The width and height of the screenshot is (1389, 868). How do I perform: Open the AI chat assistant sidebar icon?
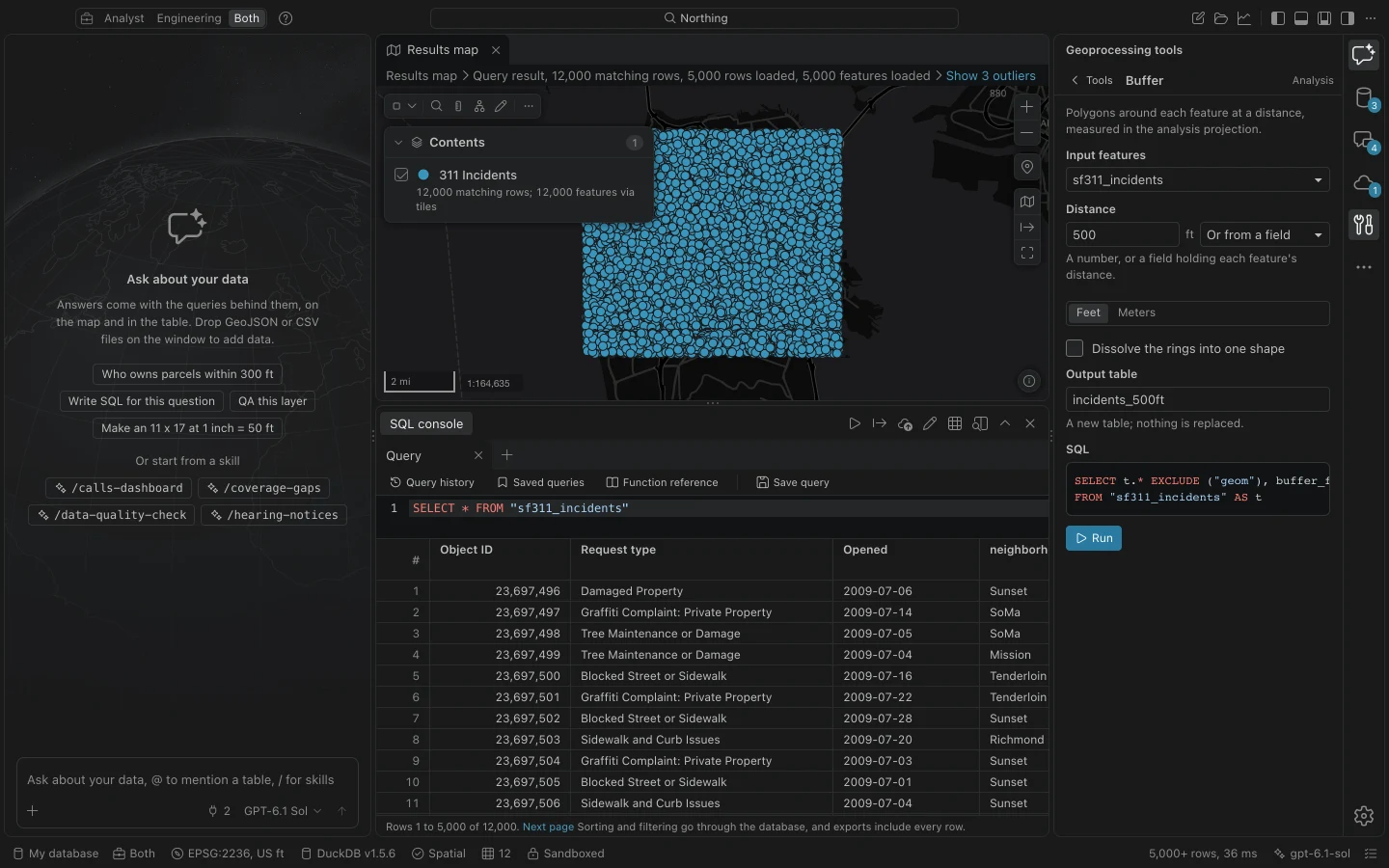[x=1363, y=55]
